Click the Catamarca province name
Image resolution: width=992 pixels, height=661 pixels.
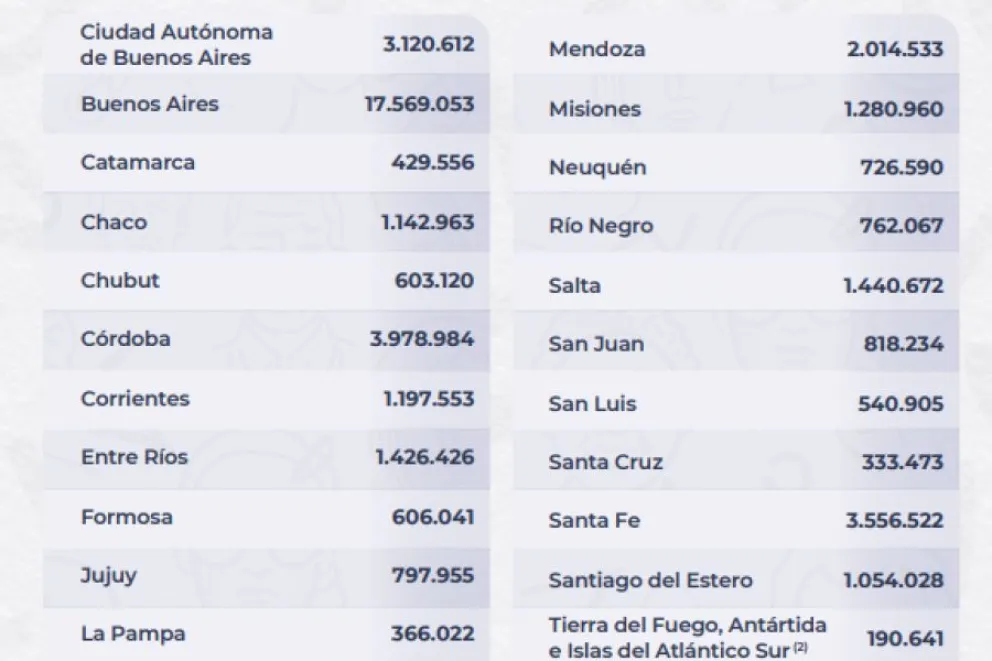click(x=138, y=162)
